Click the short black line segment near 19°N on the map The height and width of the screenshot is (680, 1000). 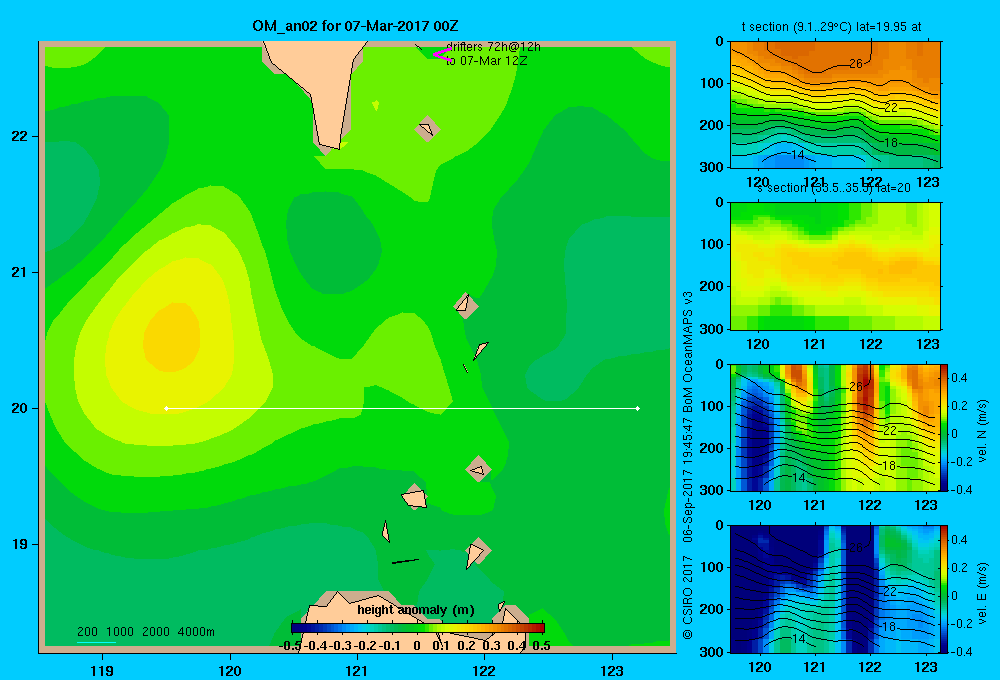tap(406, 561)
